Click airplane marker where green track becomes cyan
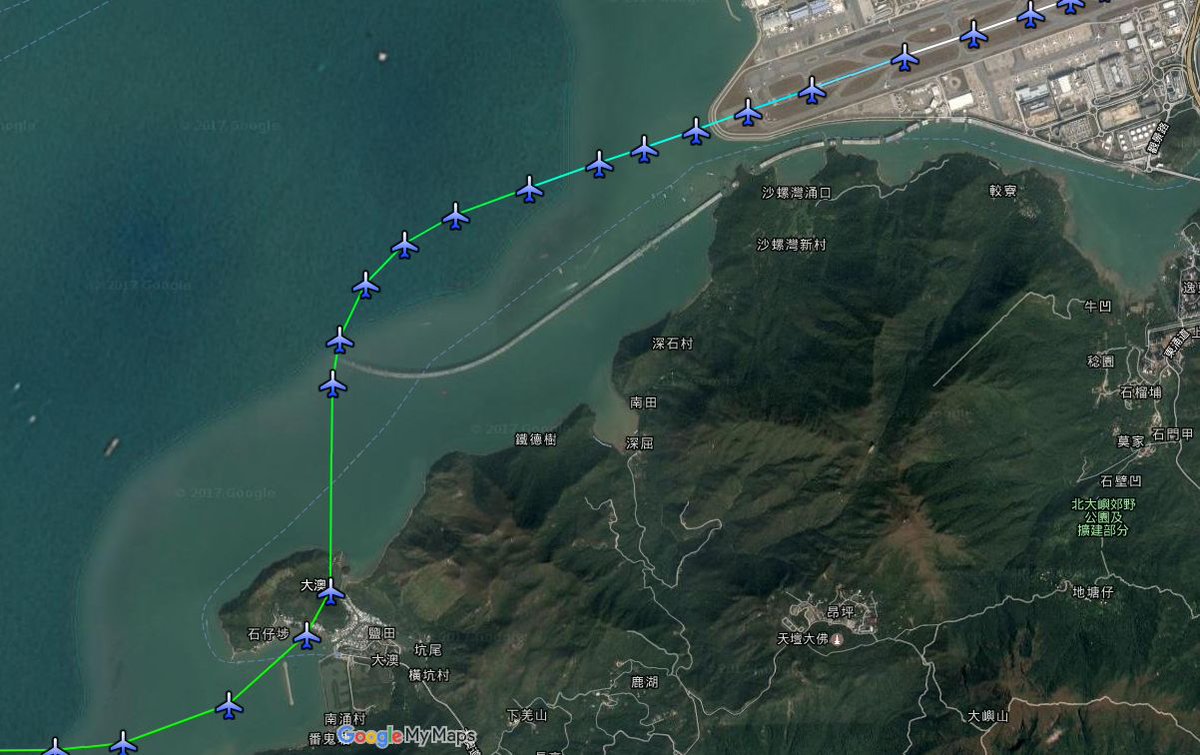 (x=530, y=188)
